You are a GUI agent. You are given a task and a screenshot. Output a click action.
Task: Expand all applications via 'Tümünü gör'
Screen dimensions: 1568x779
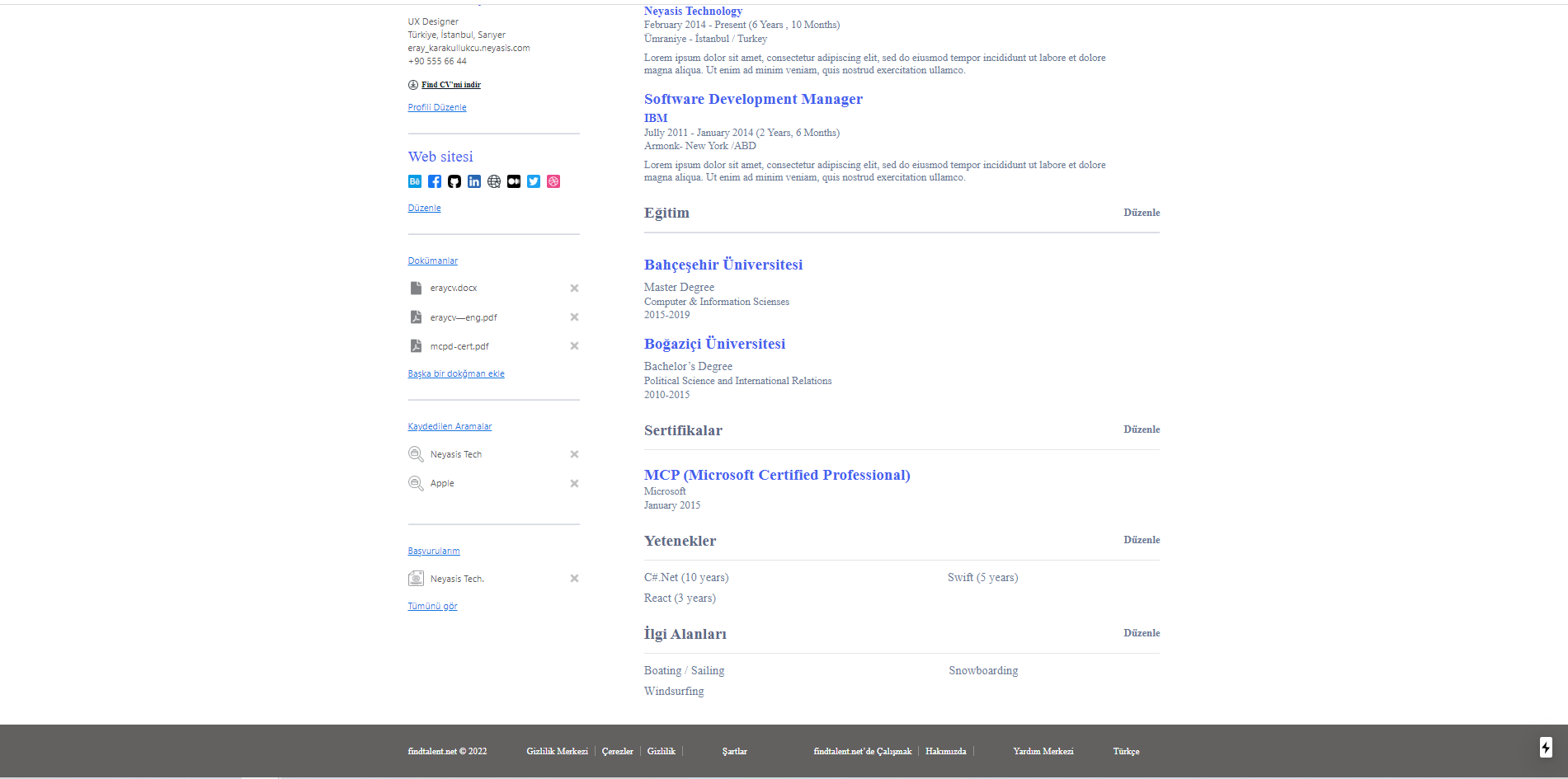click(431, 605)
